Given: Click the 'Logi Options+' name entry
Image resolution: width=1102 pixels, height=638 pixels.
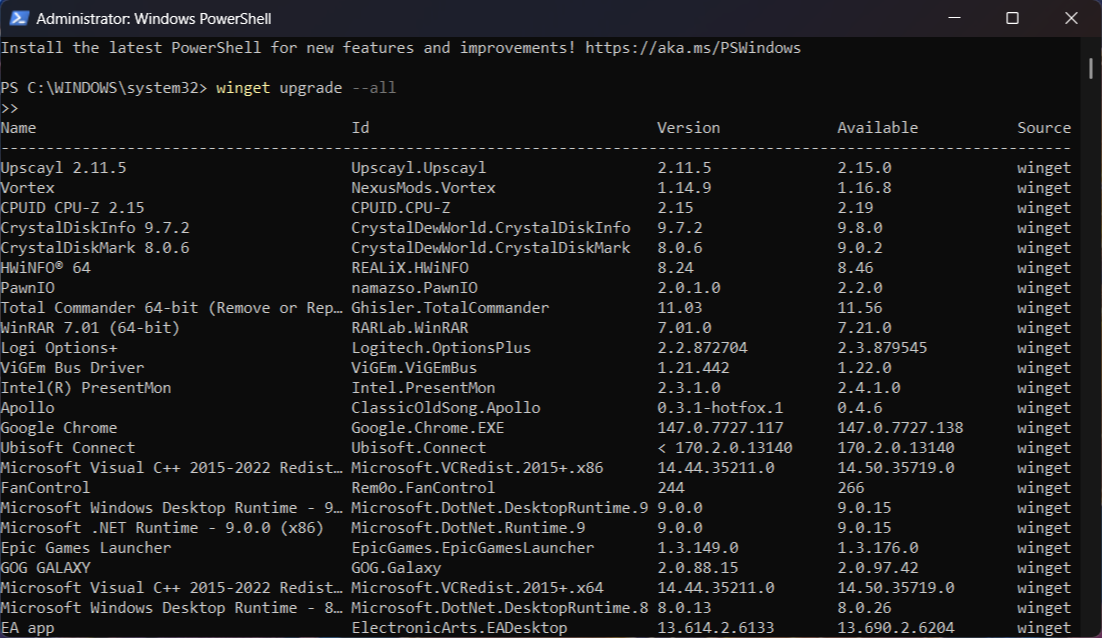Looking at the screenshot, I should point(59,348).
